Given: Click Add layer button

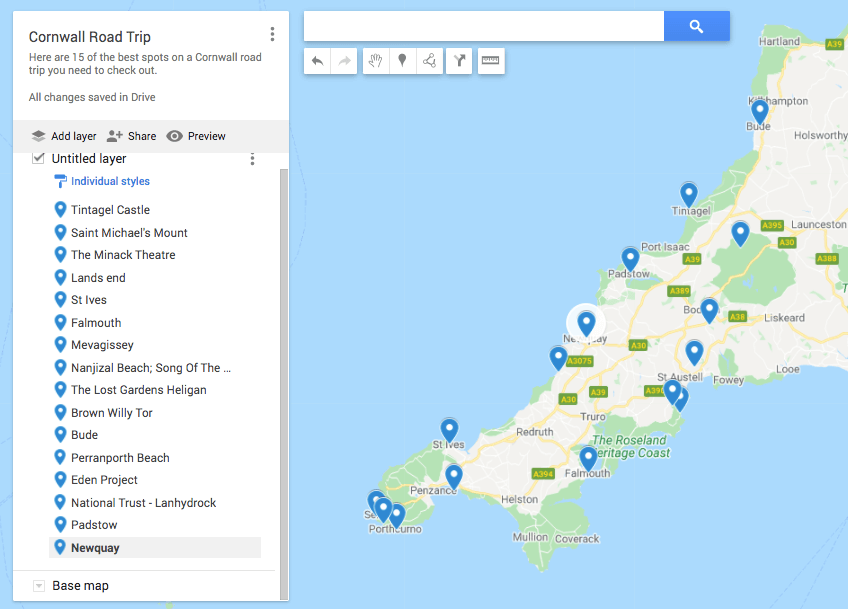Looking at the screenshot, I should click(x=64, y=136).
